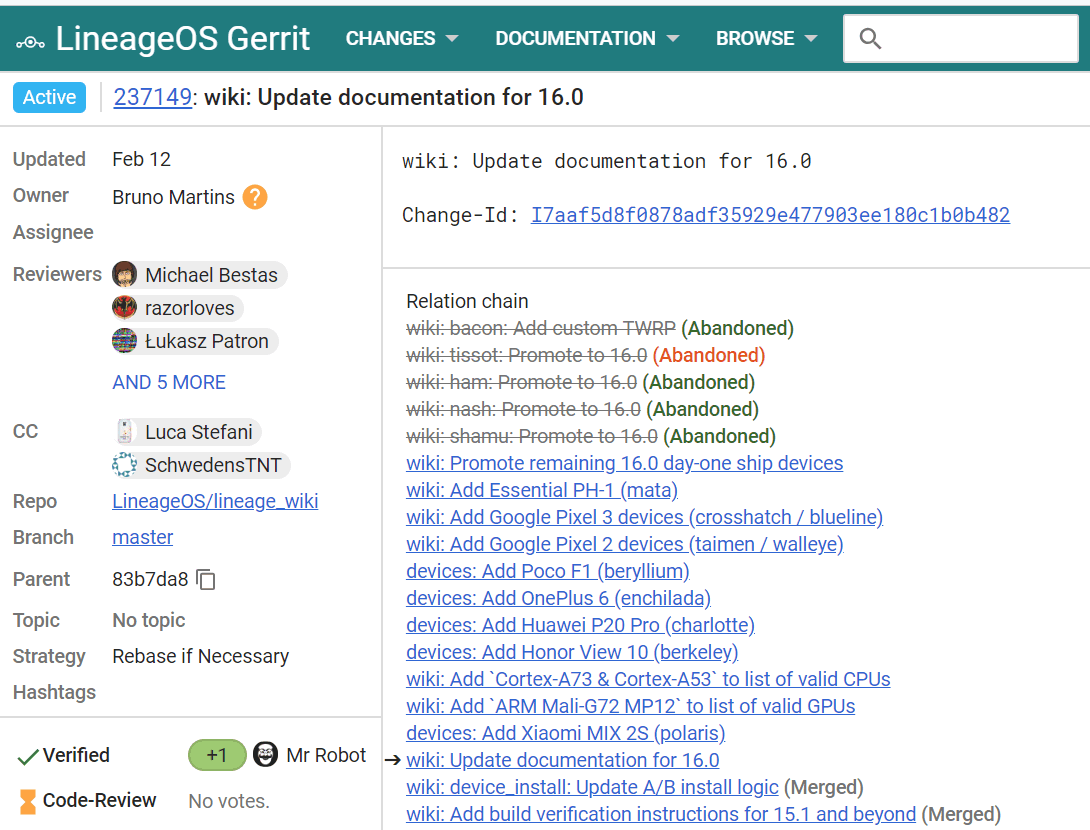This screenshot has width=1090, height=830.
Task: Open devices: Add Xiaomi MIX 2S (polaris)
Action: click(x=565, y=733)
